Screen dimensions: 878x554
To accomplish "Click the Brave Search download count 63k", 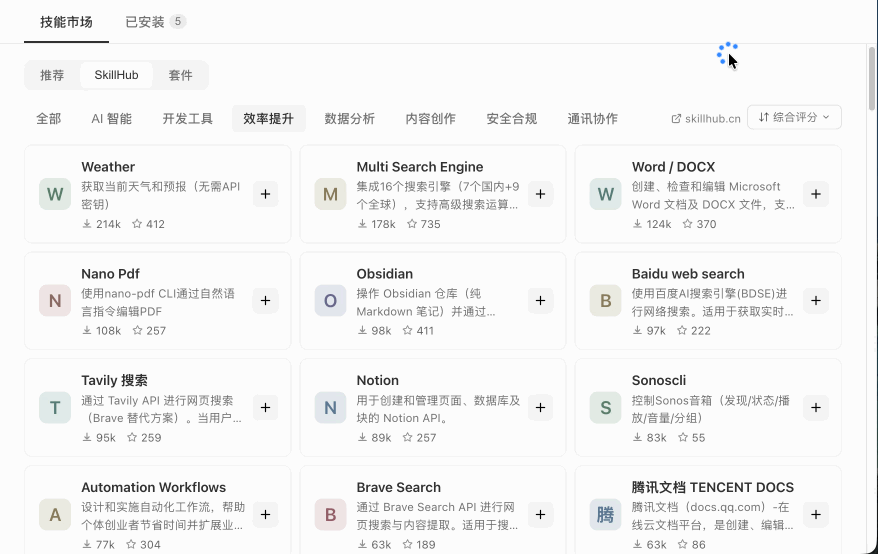I will coord(375,544).
